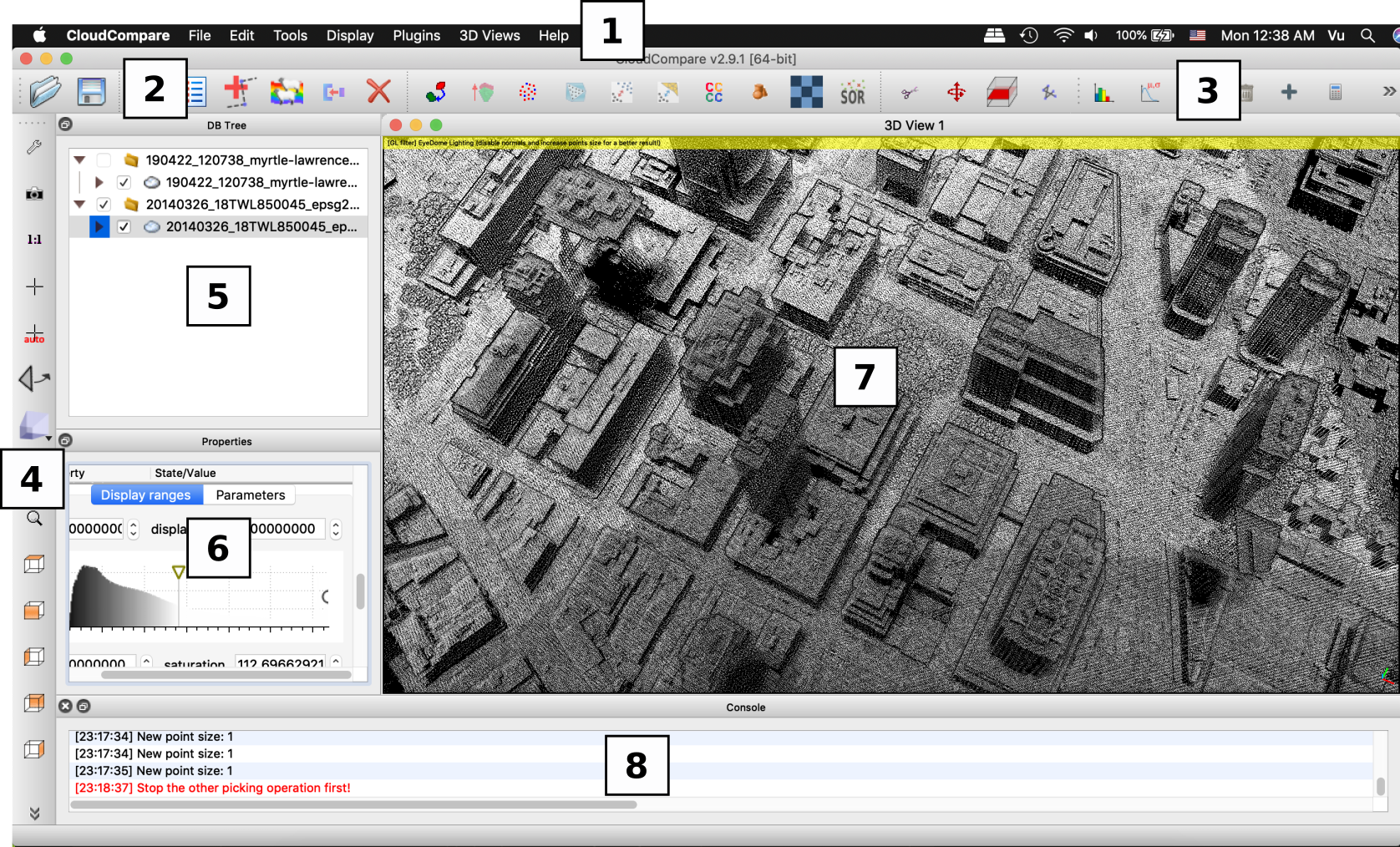Show hidden toolbar items via the double chevron

click(x=1388, y=91)
